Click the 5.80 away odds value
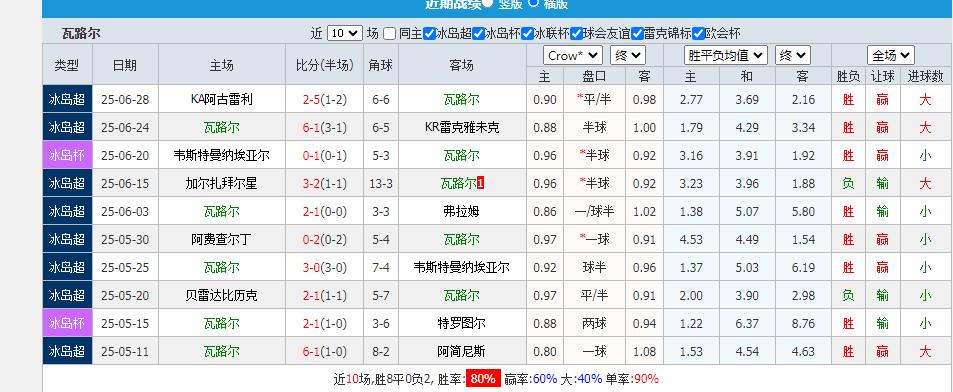Screen dimensions: 953x392 click(803, 211)
